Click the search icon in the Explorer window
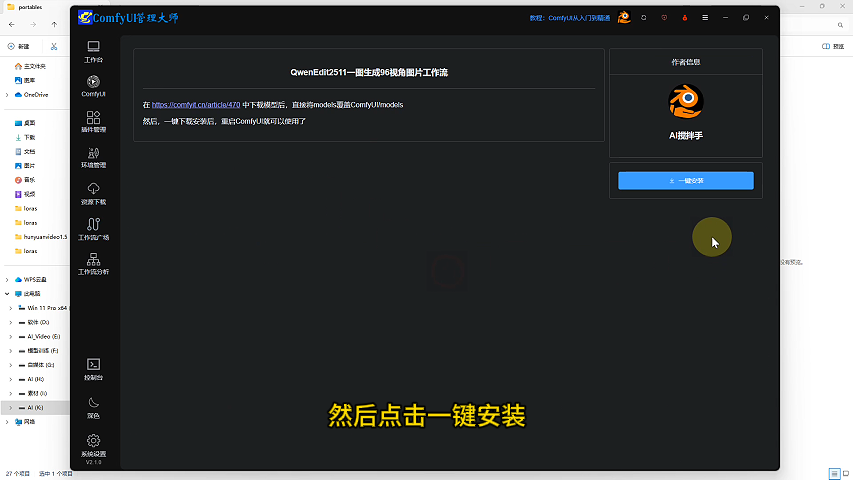The image size is (854, 480). click(x=840, y=25)
